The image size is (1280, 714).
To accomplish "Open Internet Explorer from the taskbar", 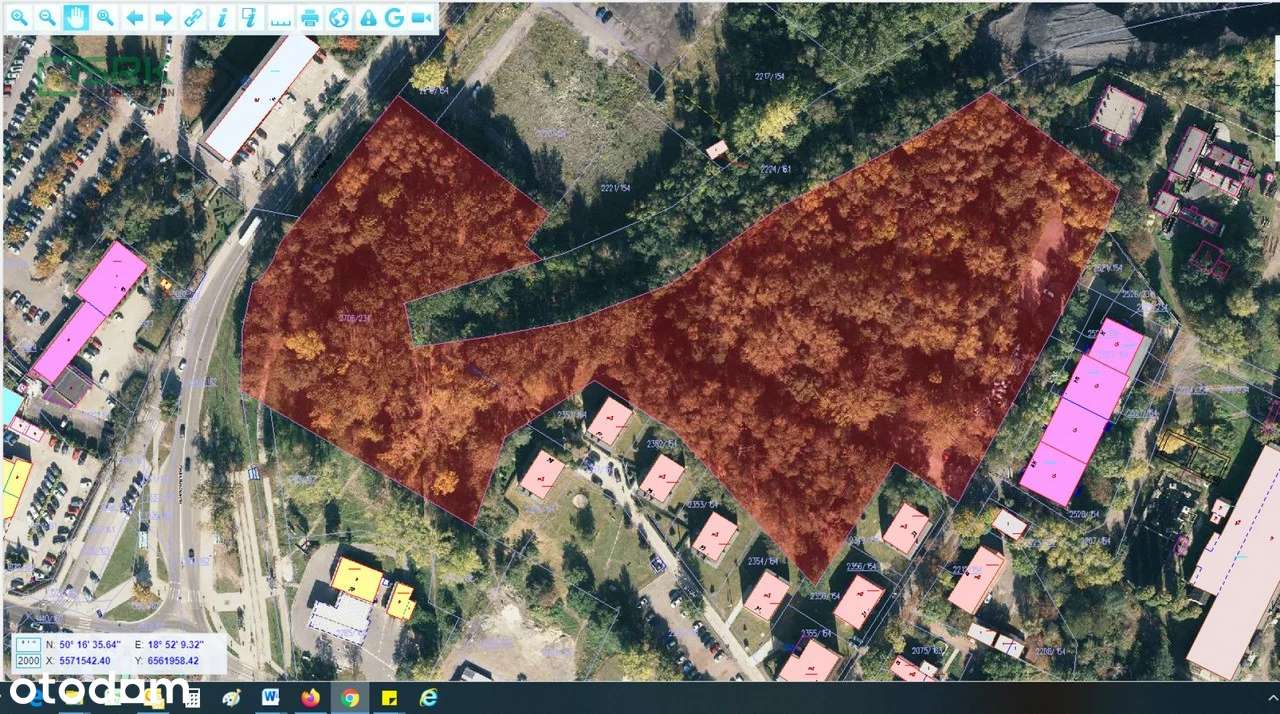I will tap(429, 697).
